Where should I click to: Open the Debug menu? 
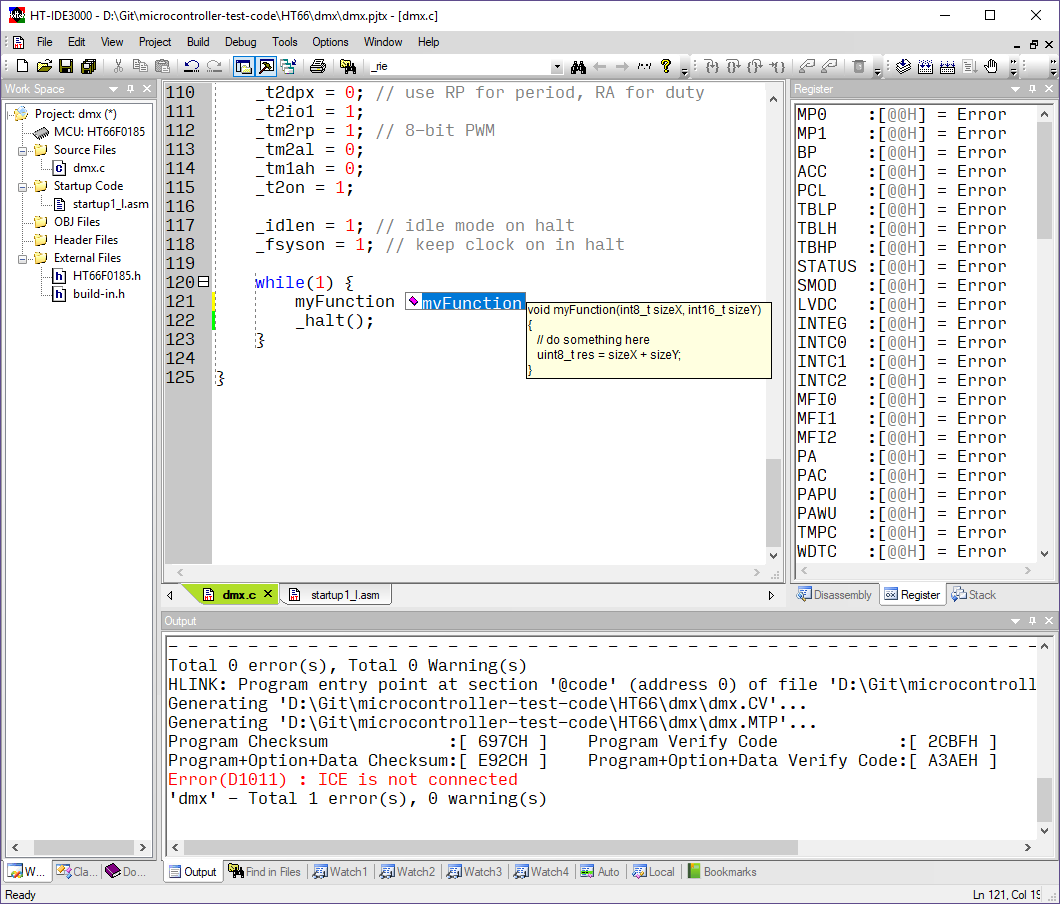(240, 42)
